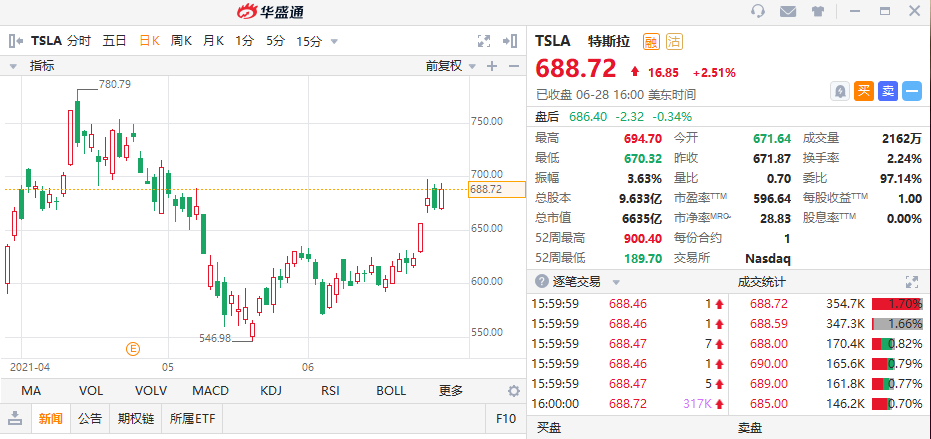Viewport: 931px width, 439px height.
Task: Collapse left panel icon beside TSLA
Action: pos(16,41)
